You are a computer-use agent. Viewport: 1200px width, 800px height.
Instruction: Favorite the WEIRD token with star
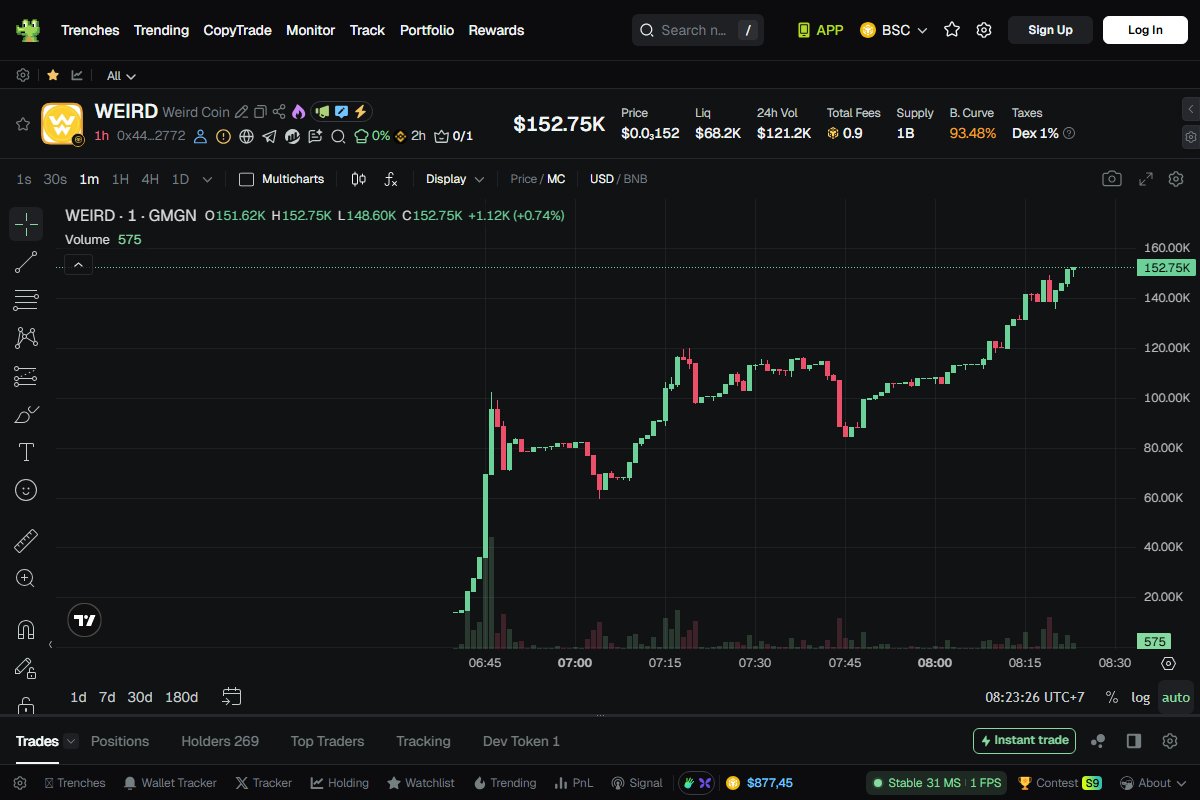(22, 124)
